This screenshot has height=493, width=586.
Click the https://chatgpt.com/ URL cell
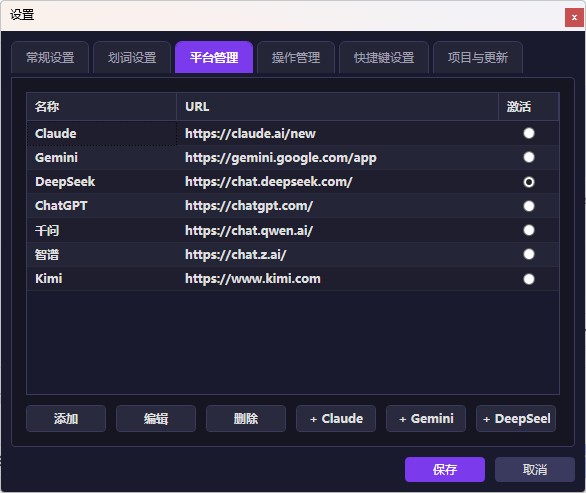[337, 206]
